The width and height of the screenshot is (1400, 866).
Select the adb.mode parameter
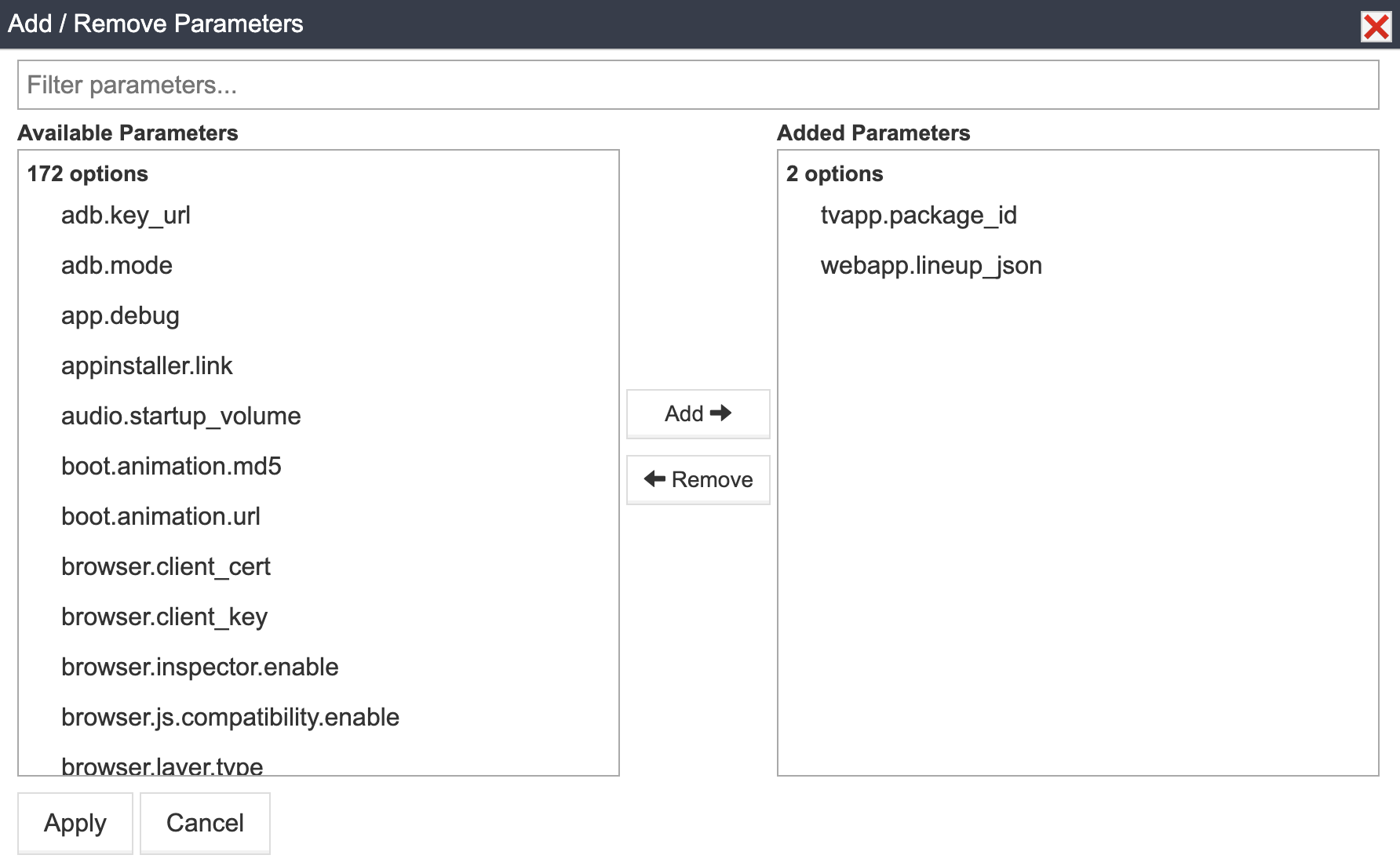pos(117,266)
